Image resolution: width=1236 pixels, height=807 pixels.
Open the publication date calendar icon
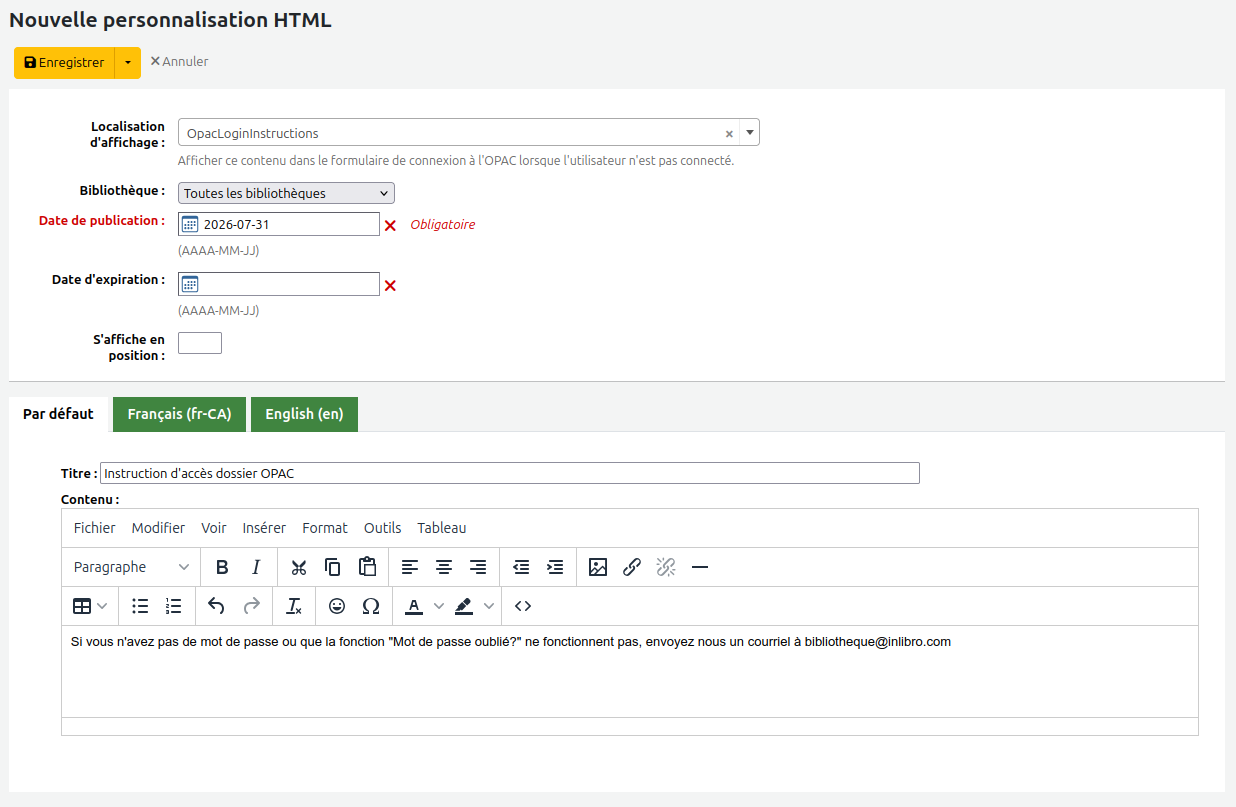click(190, 224)
